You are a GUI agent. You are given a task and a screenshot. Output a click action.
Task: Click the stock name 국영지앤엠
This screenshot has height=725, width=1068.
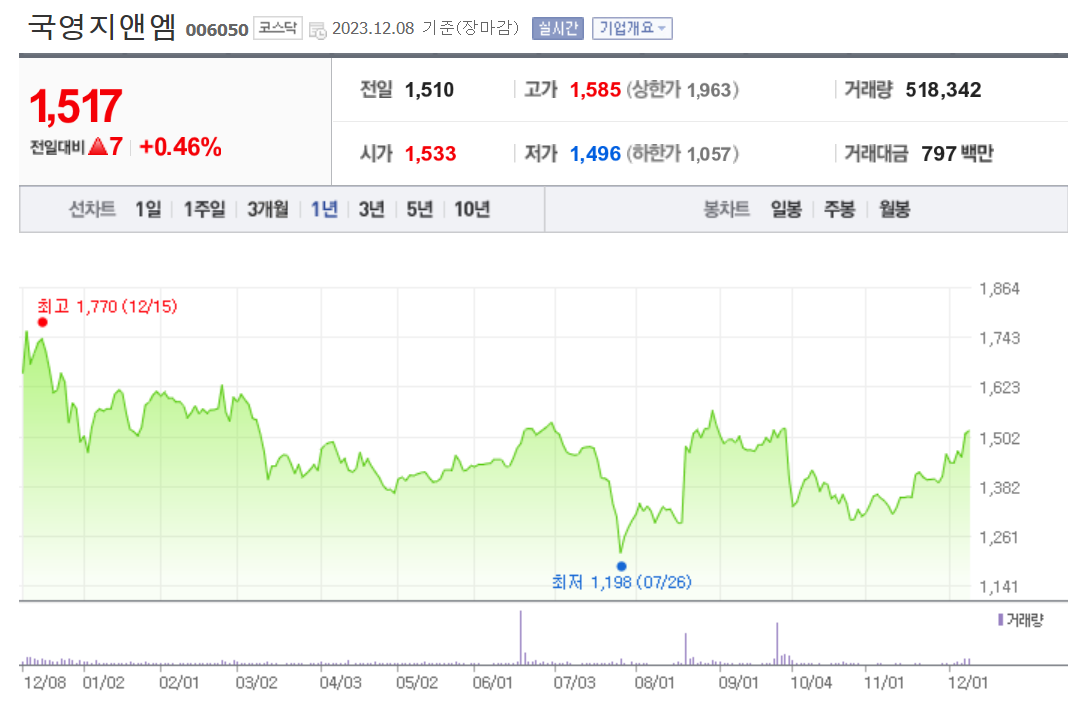(102, 27)
